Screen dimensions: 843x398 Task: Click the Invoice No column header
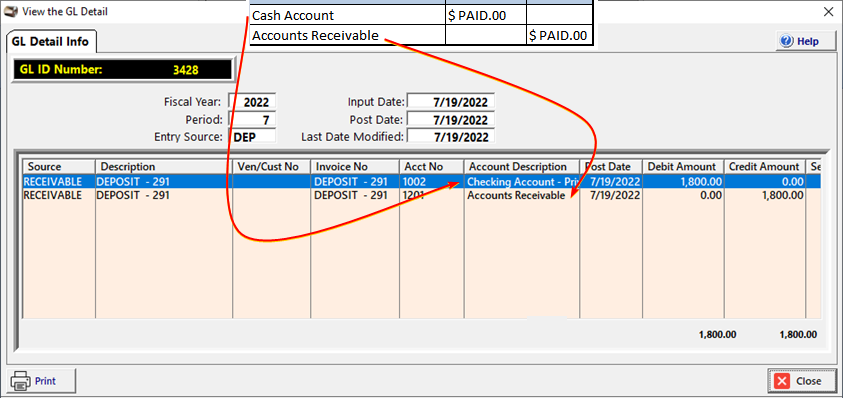click(x=354, y=167)
